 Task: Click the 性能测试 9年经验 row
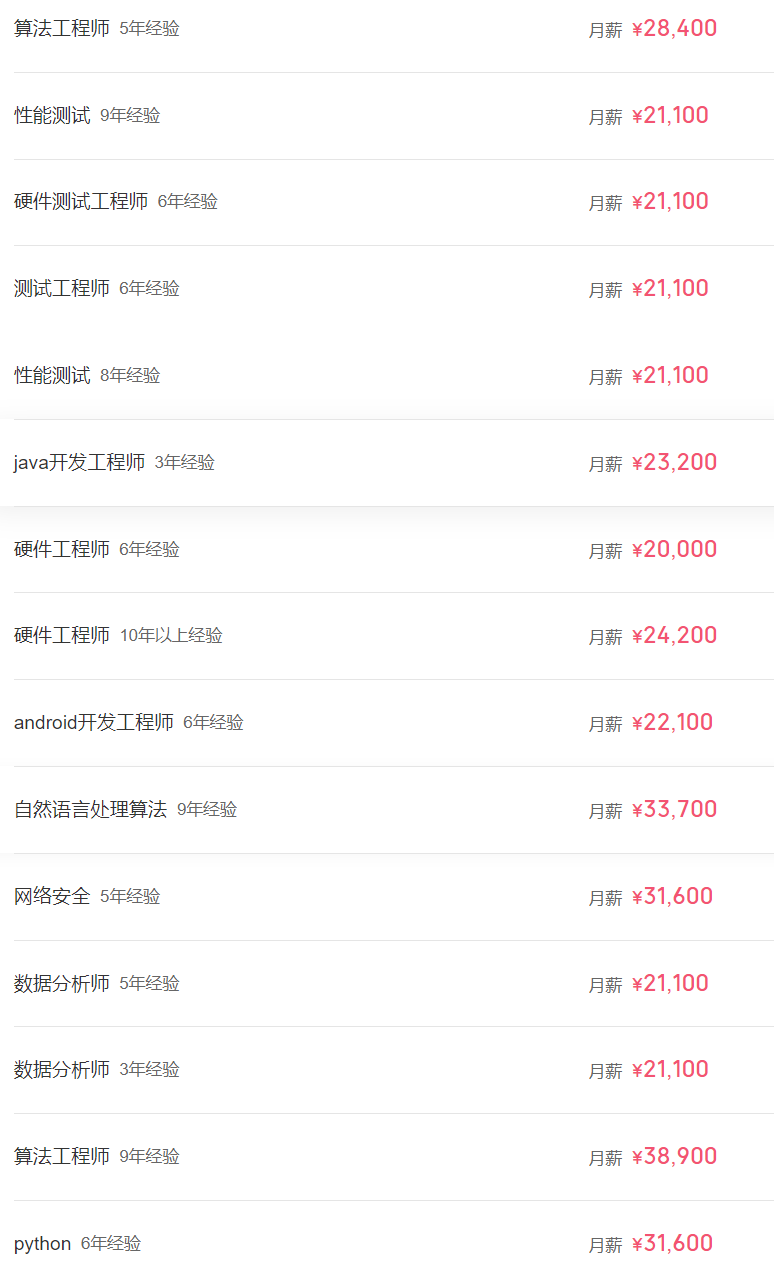[x=52, y=116]
